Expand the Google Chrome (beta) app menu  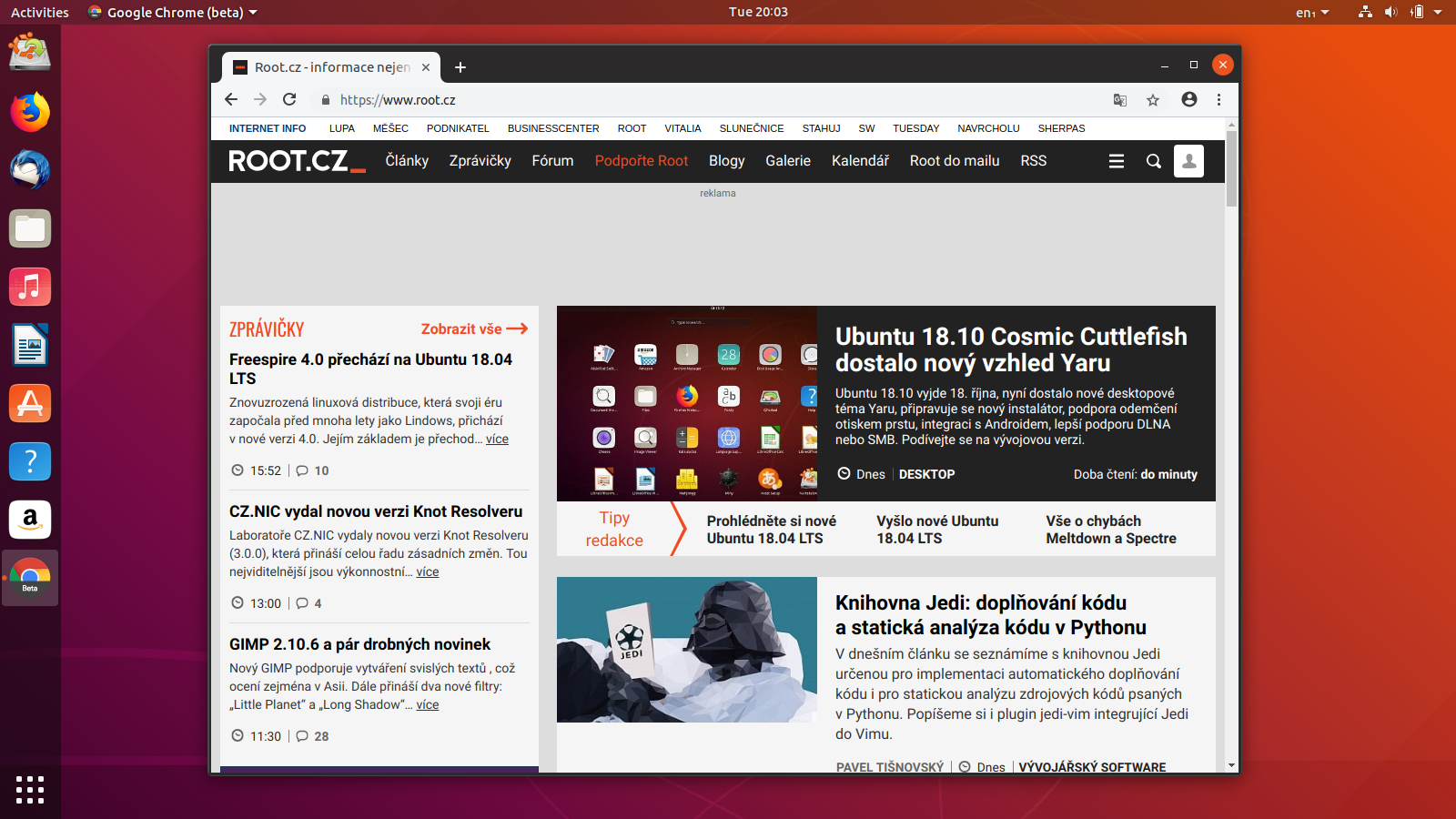pos(173,12)
